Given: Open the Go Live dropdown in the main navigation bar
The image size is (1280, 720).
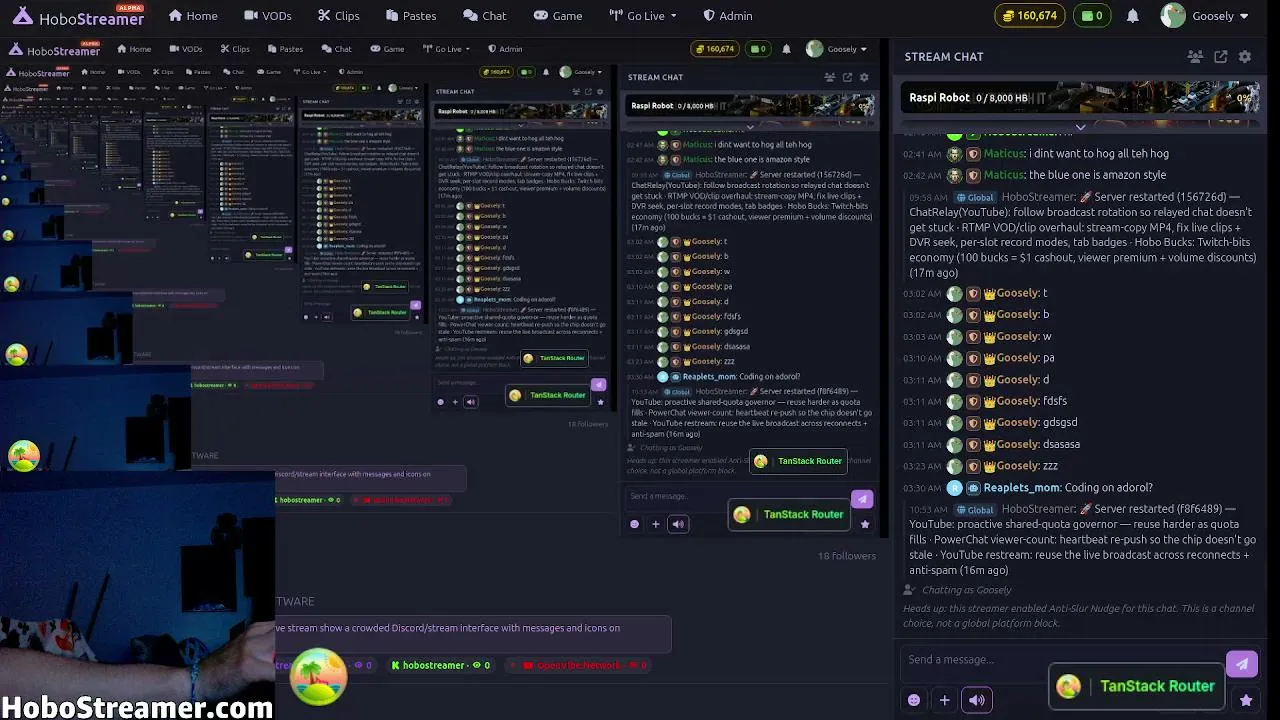Looking at the screenshot, I should pyautogui.click(x=642, y=16).
